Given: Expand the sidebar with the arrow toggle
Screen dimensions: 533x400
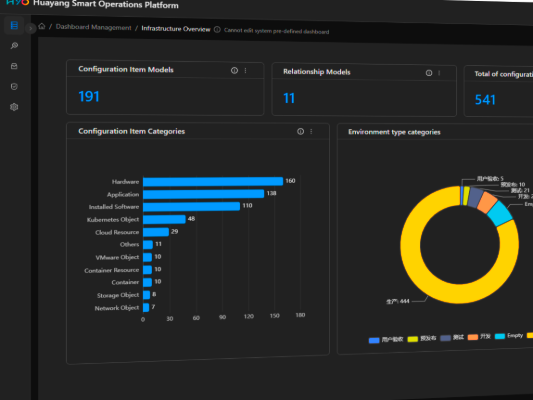Looking at the screenshot, I should coord(31,28).
